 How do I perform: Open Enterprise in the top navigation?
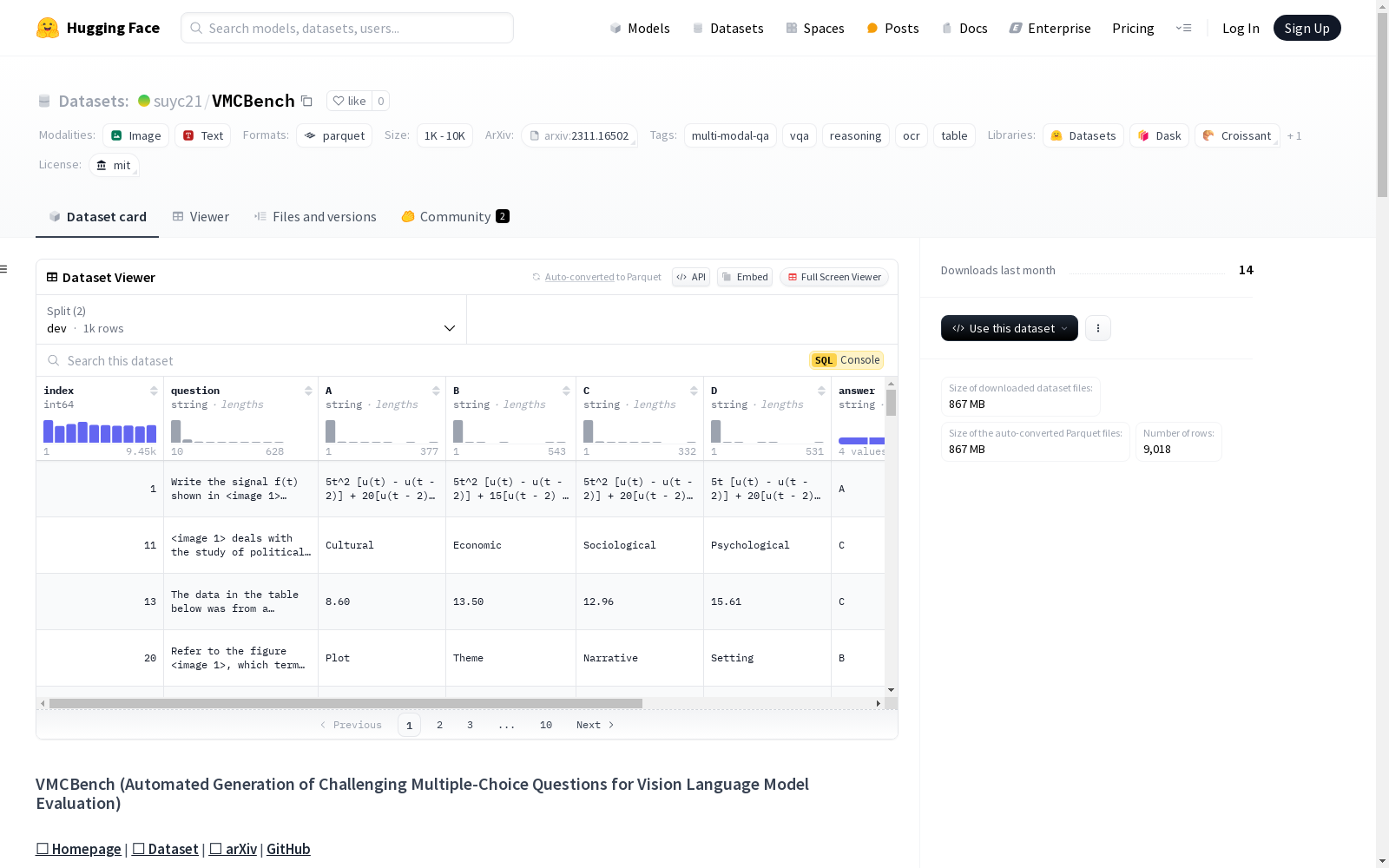pyautogui.click(x=1050, y=28)
